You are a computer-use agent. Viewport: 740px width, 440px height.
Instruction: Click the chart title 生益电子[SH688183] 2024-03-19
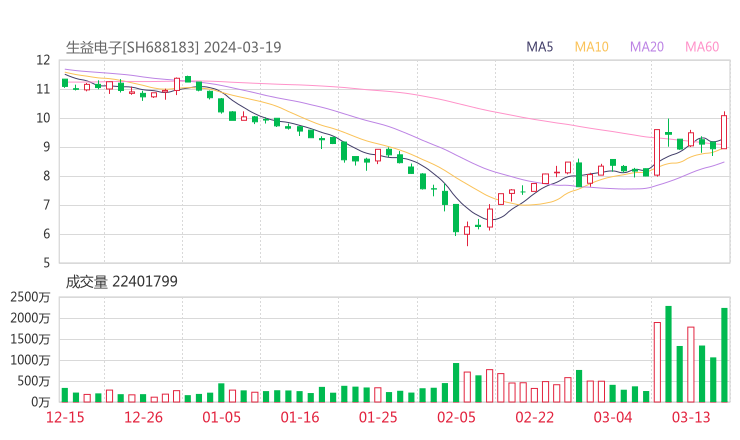point(173,47)
